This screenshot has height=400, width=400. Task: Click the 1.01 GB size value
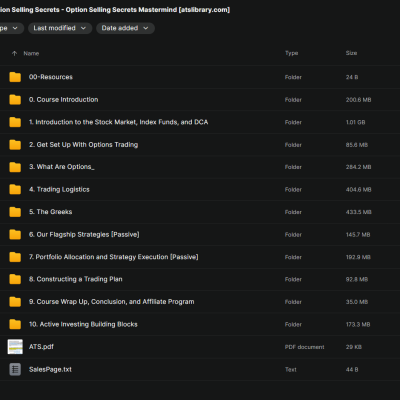click(x=355, y=122)
